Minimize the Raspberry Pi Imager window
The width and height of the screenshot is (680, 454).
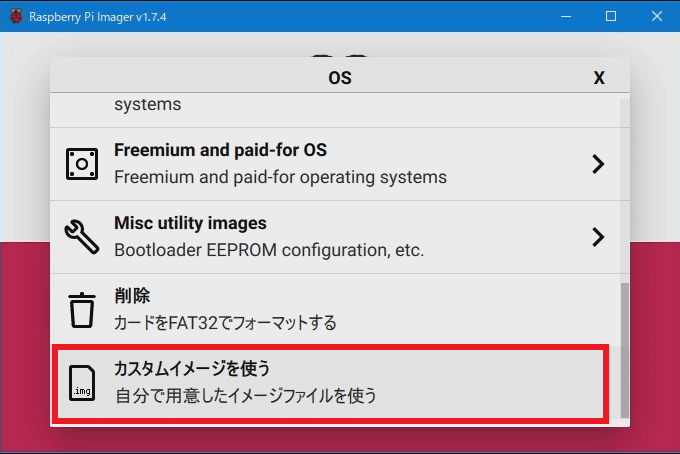pyautogui.click(x=566, y=16)
